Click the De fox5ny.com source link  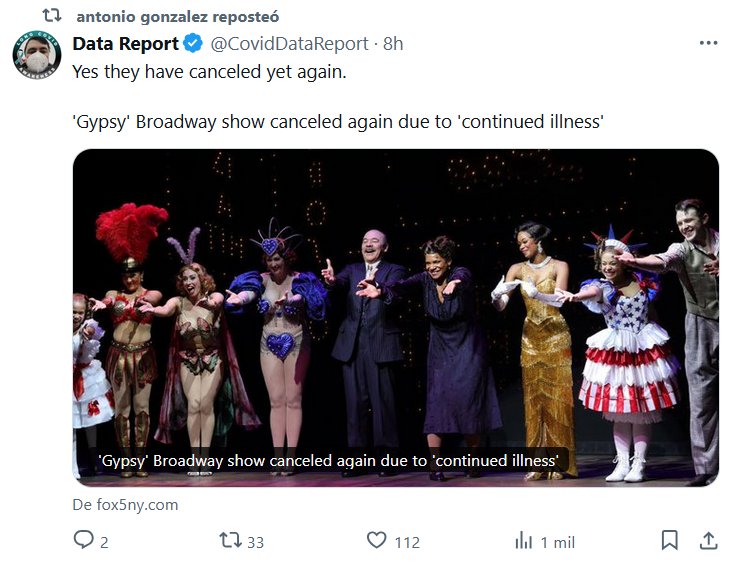tap(125, 505)
